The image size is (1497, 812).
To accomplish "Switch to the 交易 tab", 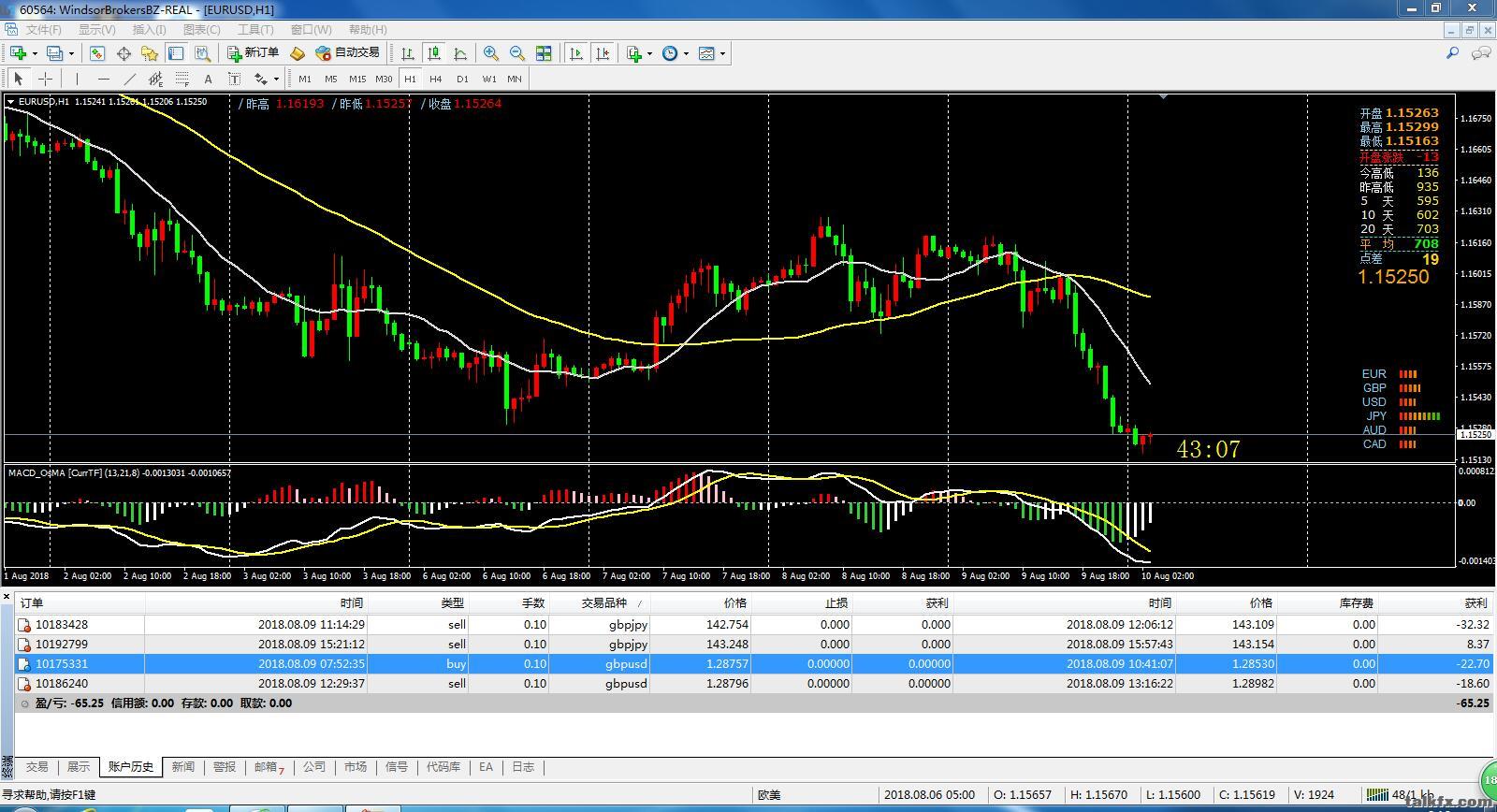I will [36, 767].
